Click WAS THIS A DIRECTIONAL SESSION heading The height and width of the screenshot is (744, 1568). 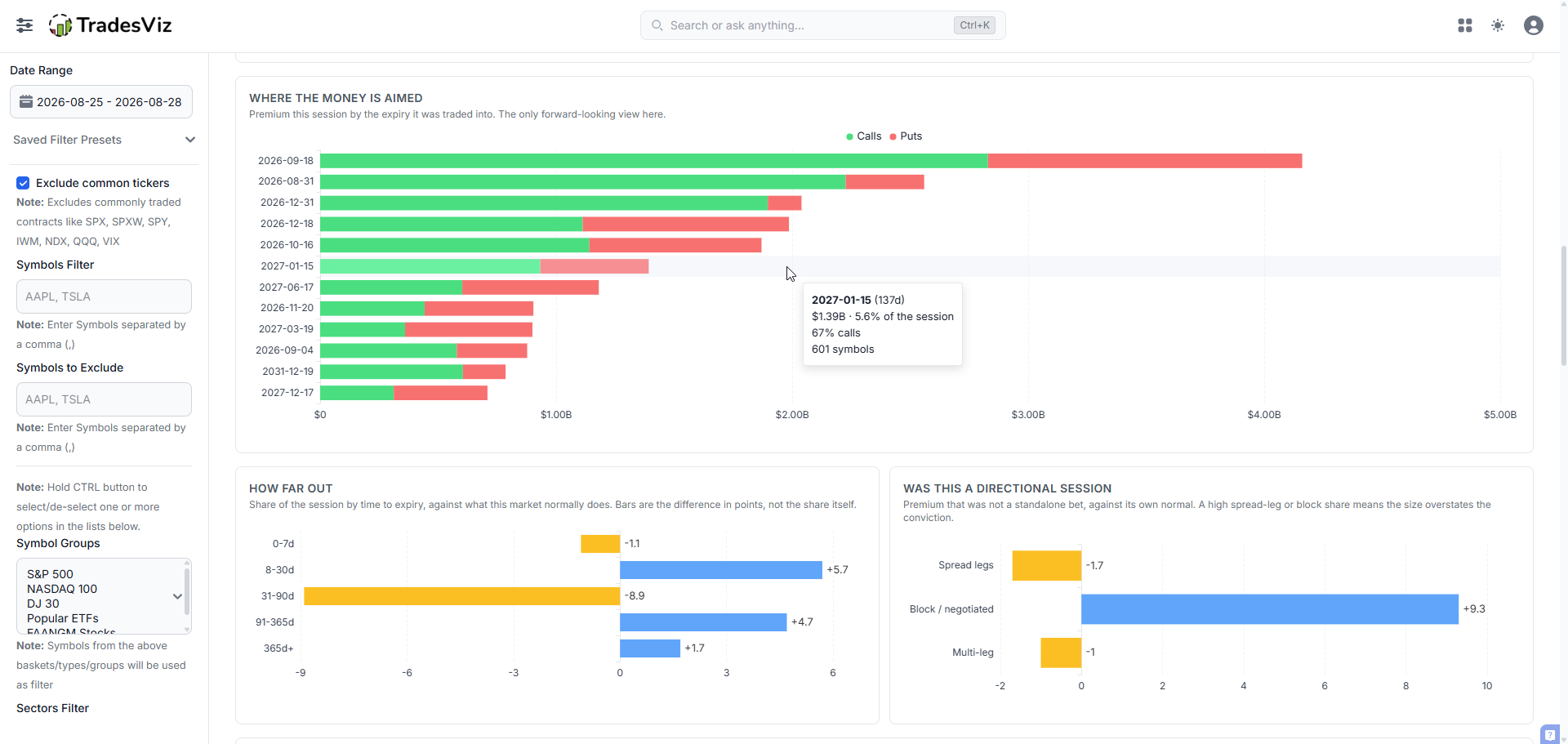(x=1007, y=488)
